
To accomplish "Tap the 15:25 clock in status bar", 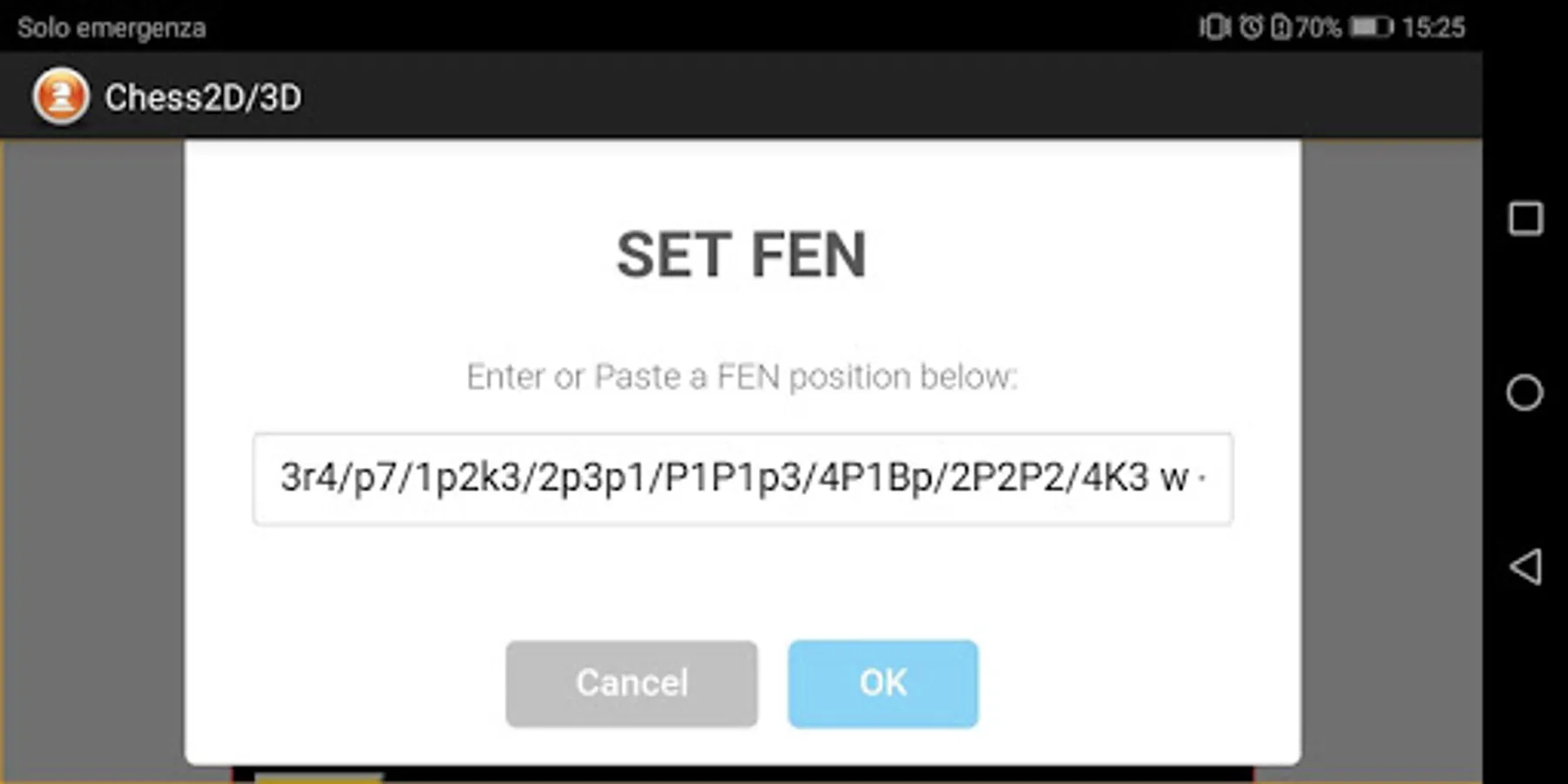I will point(1434,27).
